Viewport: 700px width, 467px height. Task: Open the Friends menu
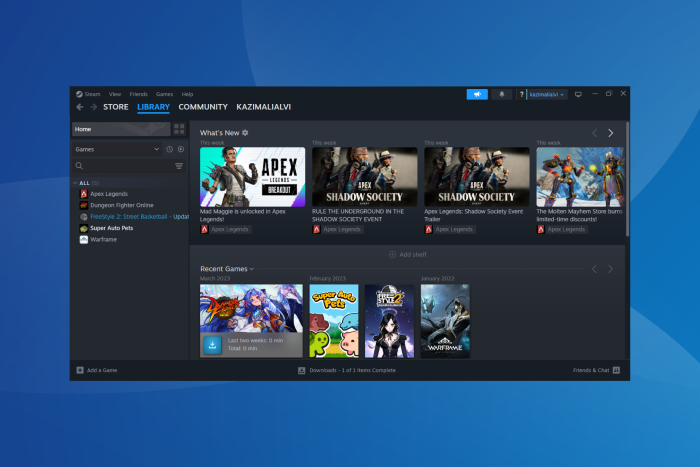pos(138,94)
